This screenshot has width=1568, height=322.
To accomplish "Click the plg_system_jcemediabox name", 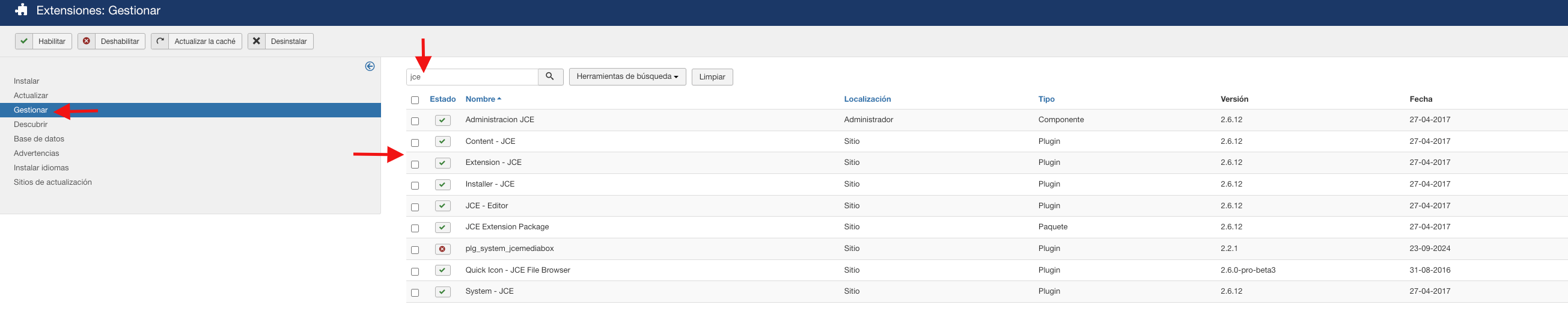I will pyautogui.click(x=510, y=248).
